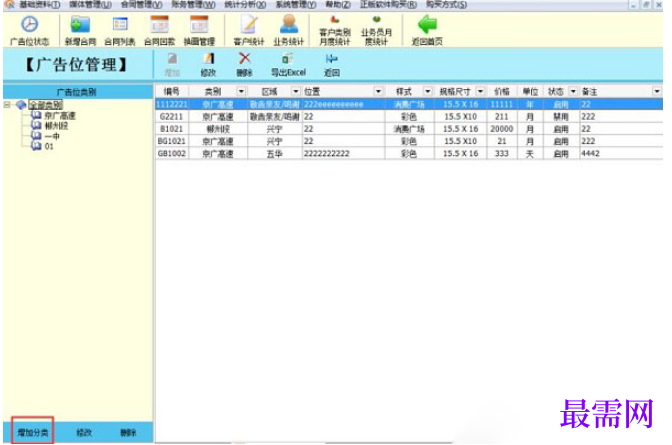The width and height of the screenshot is (672, 445).
Task: Click the 222eeeeeeeeee position cell
Action: point(343,104)
